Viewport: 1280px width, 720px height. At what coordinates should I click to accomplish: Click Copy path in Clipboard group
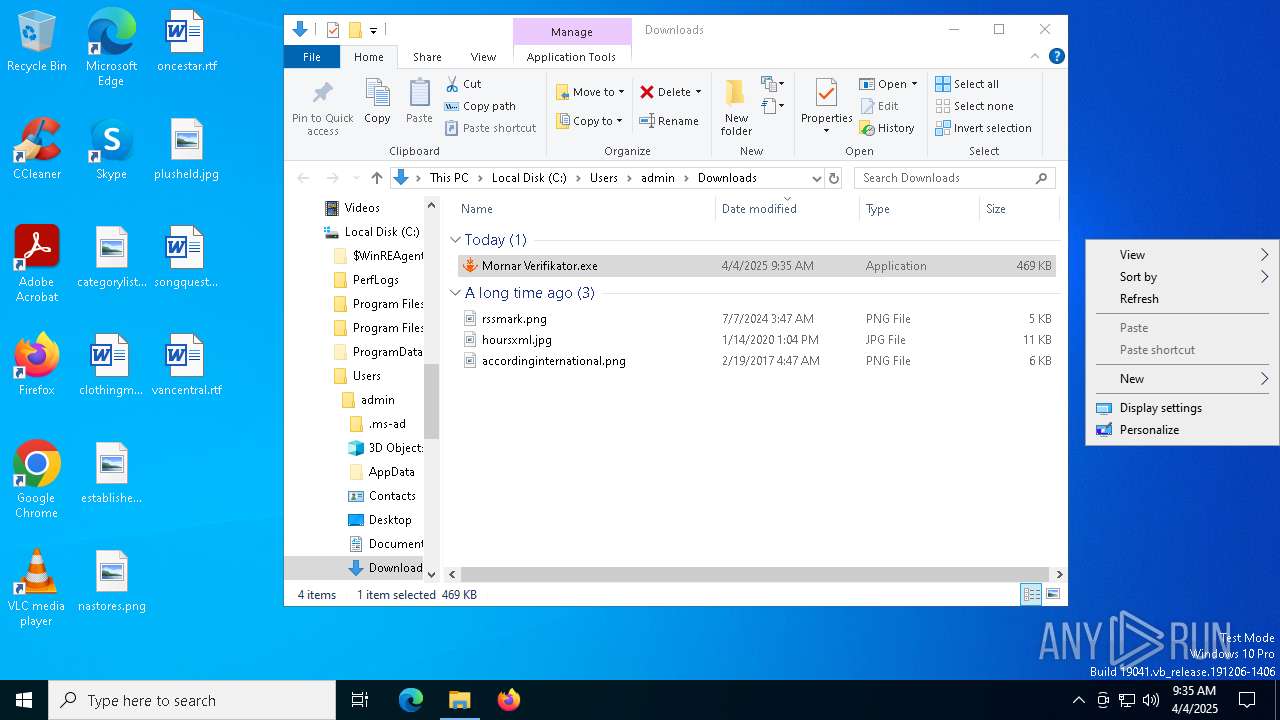click(x=480, y=106)
